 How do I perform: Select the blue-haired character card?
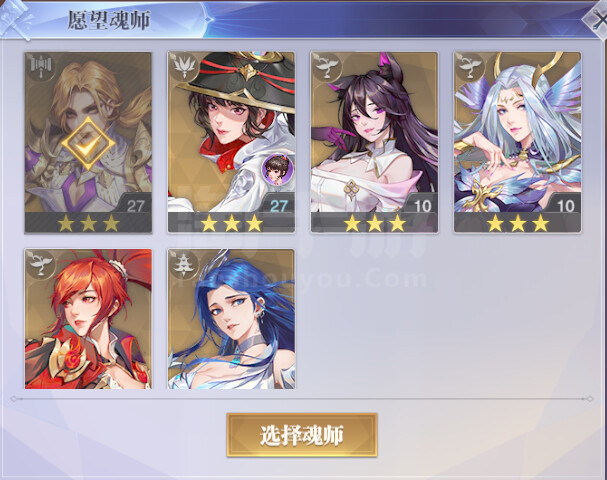click(231, 319)
